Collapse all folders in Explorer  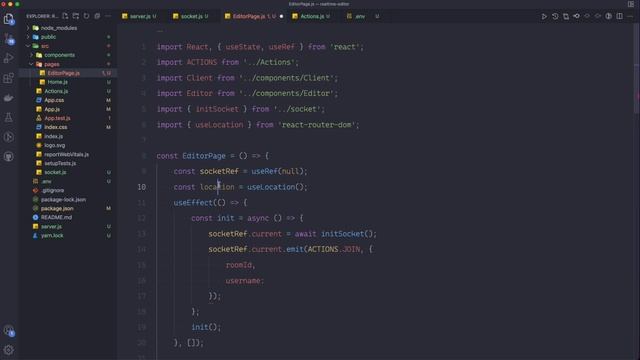click(97, 16)
